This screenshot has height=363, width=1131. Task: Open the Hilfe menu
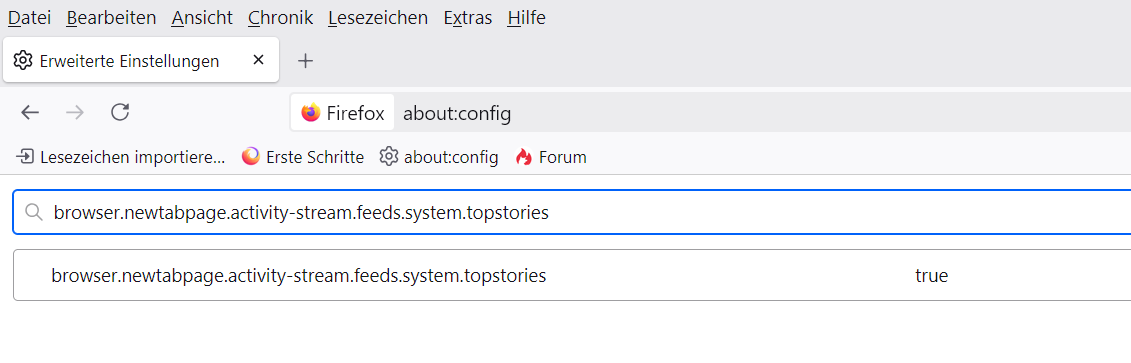(x=527, y=18)
